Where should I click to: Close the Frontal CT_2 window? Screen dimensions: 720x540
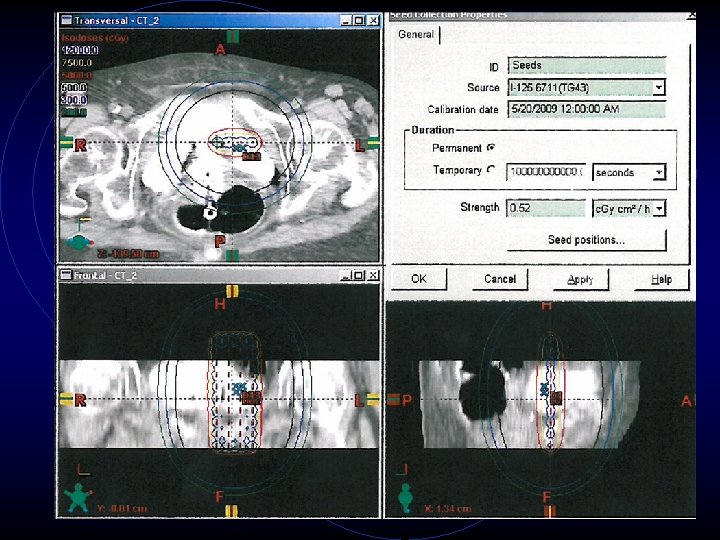pos(374,275)
